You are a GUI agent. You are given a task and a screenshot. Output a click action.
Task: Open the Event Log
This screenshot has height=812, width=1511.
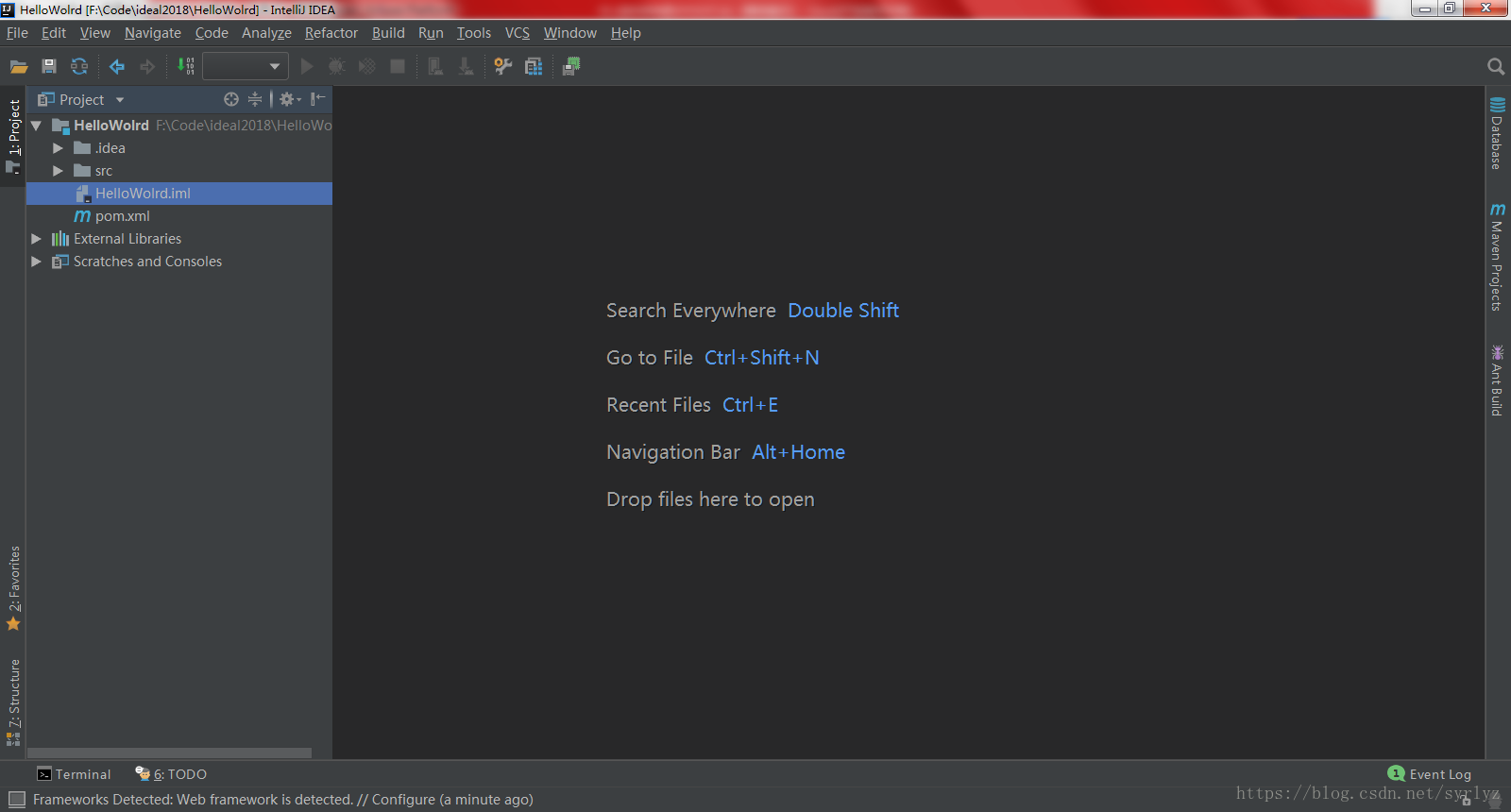(1430, 774)
